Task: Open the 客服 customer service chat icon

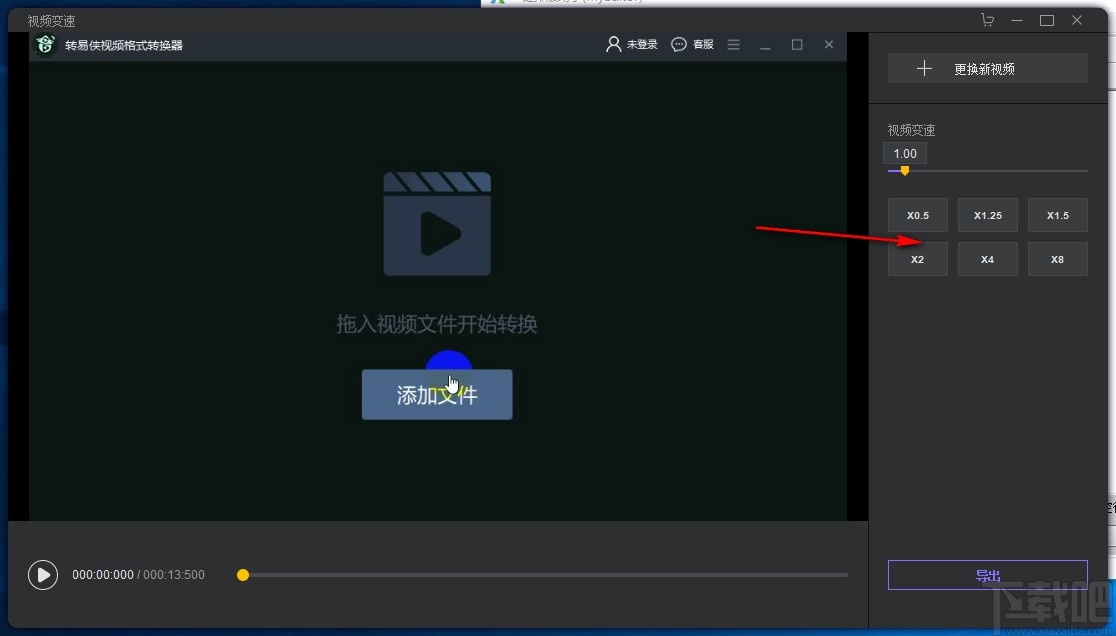Action: [678, 44]
